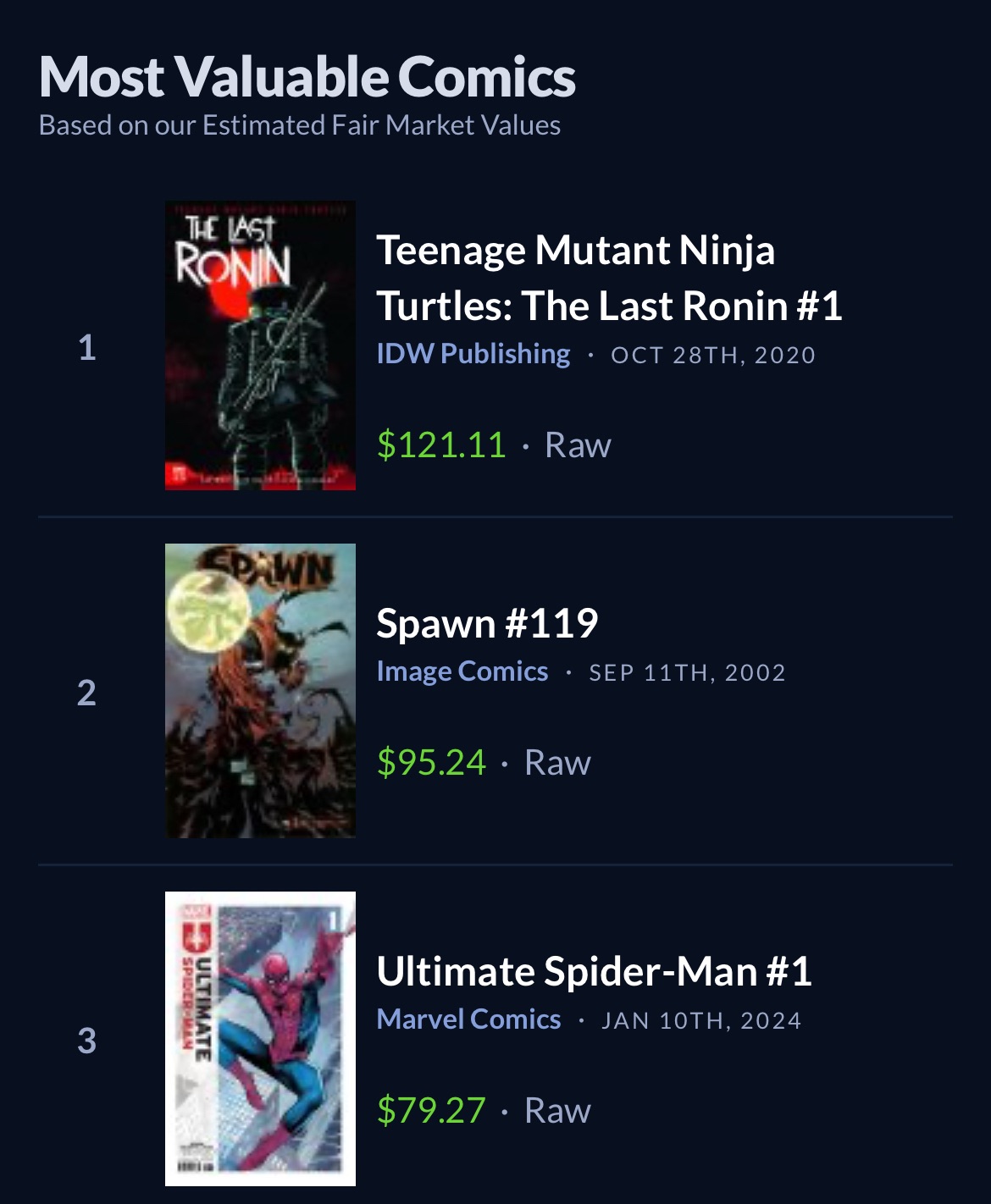
Task: Select rank number 3 in the list
Action: click(86, 1041)
